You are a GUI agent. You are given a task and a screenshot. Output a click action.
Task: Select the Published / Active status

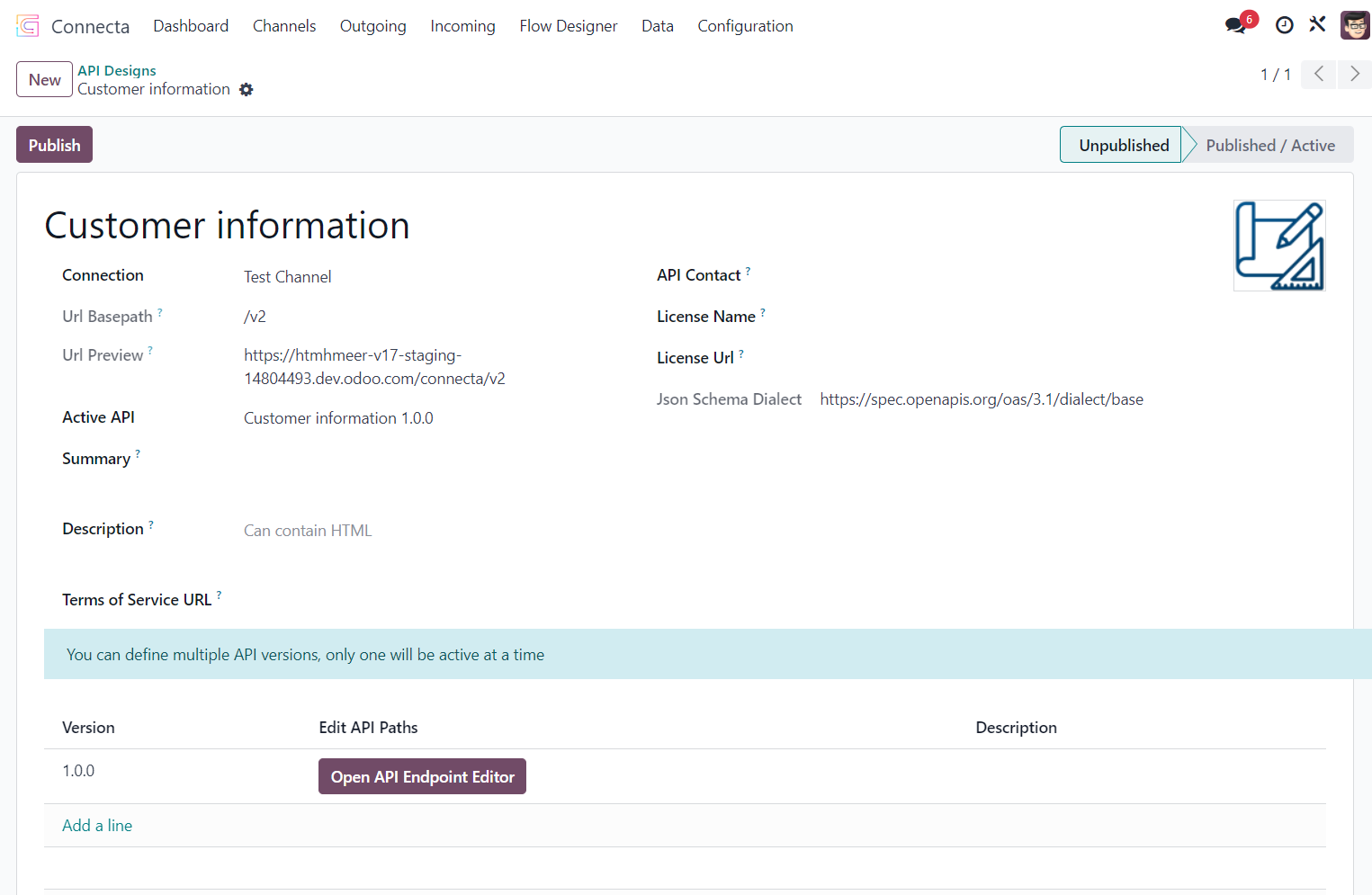[x=1269, y=146]
